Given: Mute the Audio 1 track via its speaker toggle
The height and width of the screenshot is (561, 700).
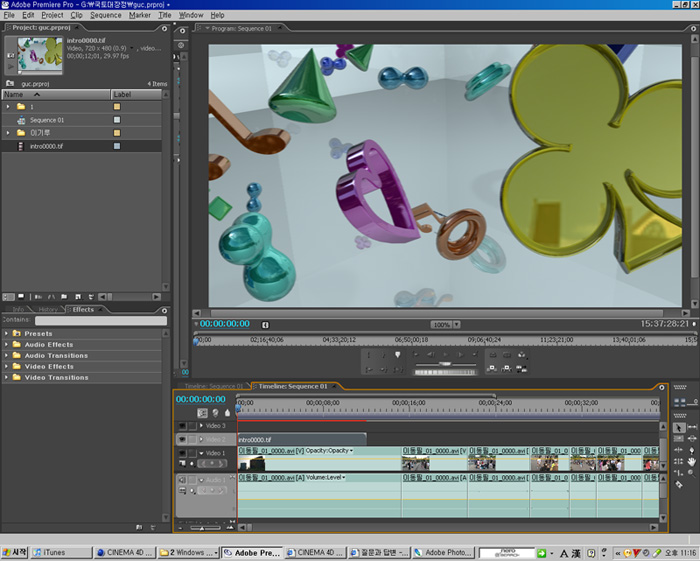Looking at the screenshot, I should 182,480.
